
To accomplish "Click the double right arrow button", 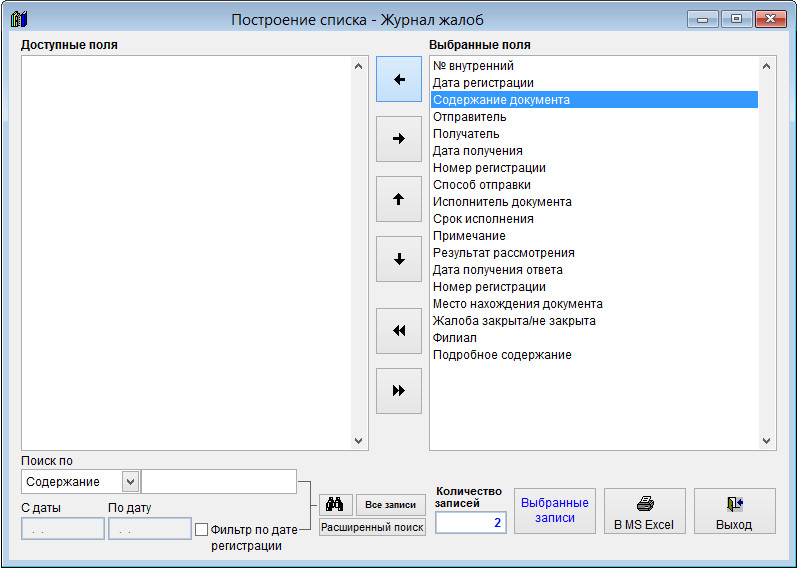I will pos(398,391).
